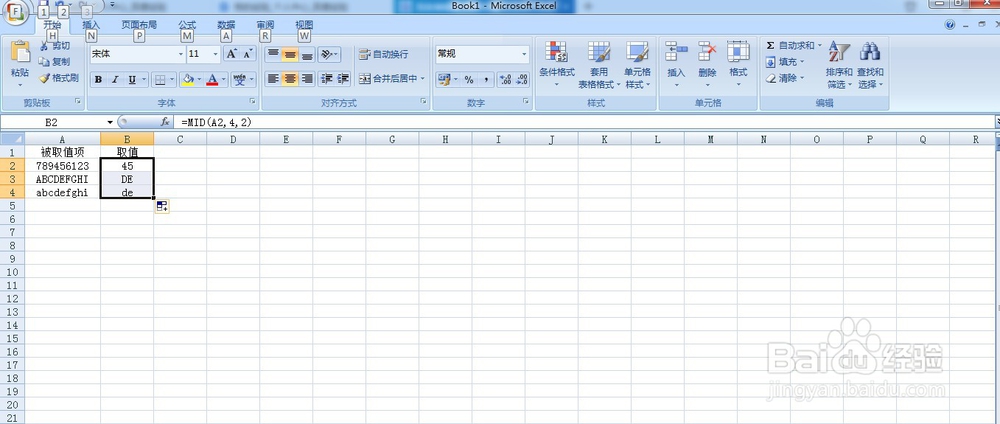Select the Format Painter (格式刷)

(59, 78)
